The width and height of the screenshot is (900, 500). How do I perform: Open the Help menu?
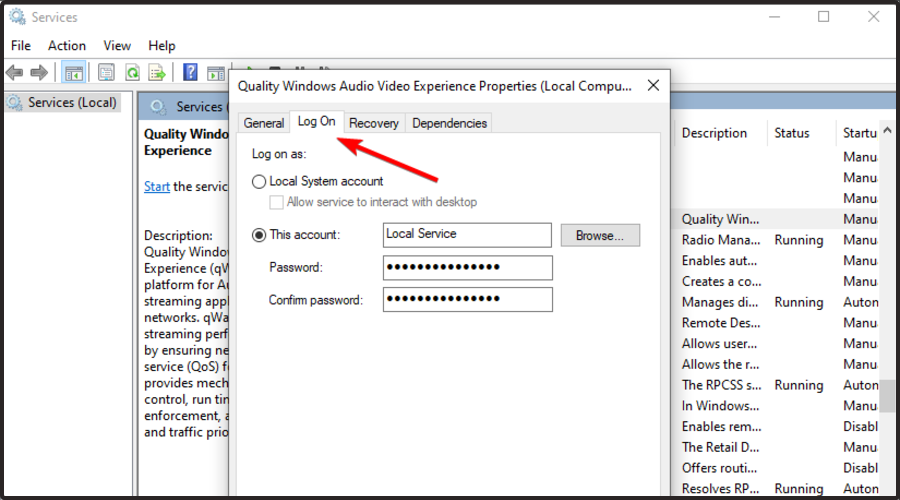click(x=162, y=45)
